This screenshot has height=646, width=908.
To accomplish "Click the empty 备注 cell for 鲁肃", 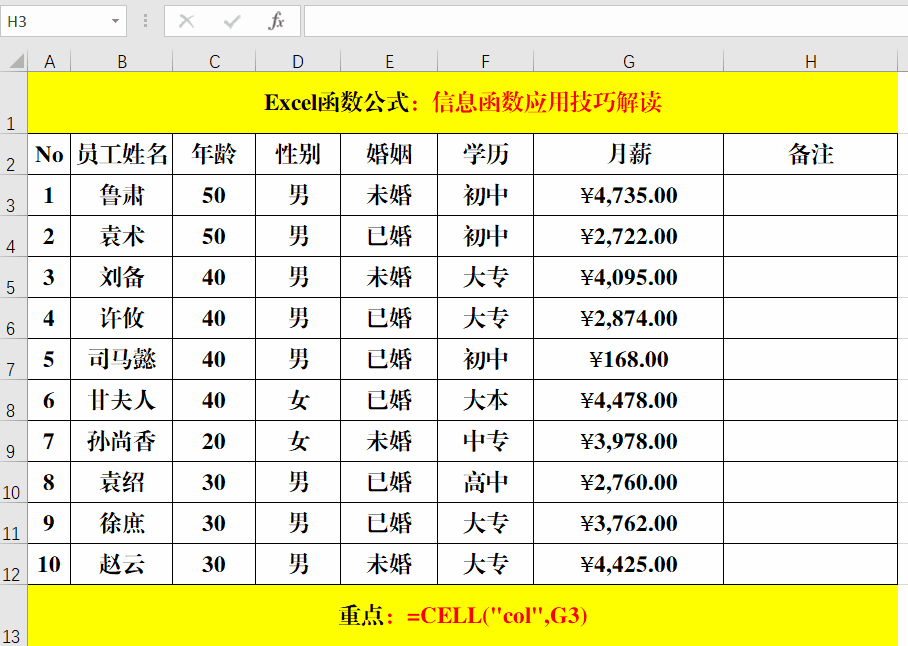I will click(811, 195).
